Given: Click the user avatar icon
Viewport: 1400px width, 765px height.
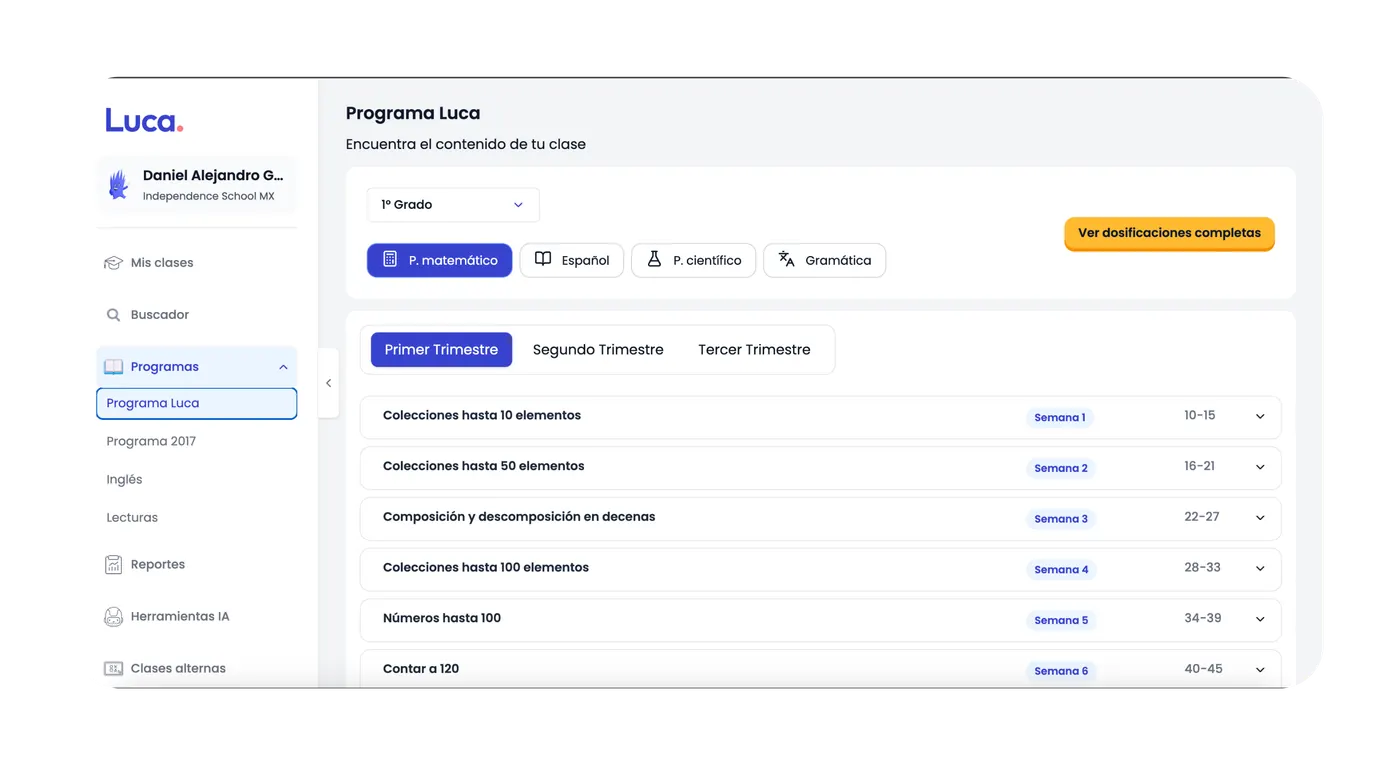Looking at the screenshot, I should tap(119, 185).
